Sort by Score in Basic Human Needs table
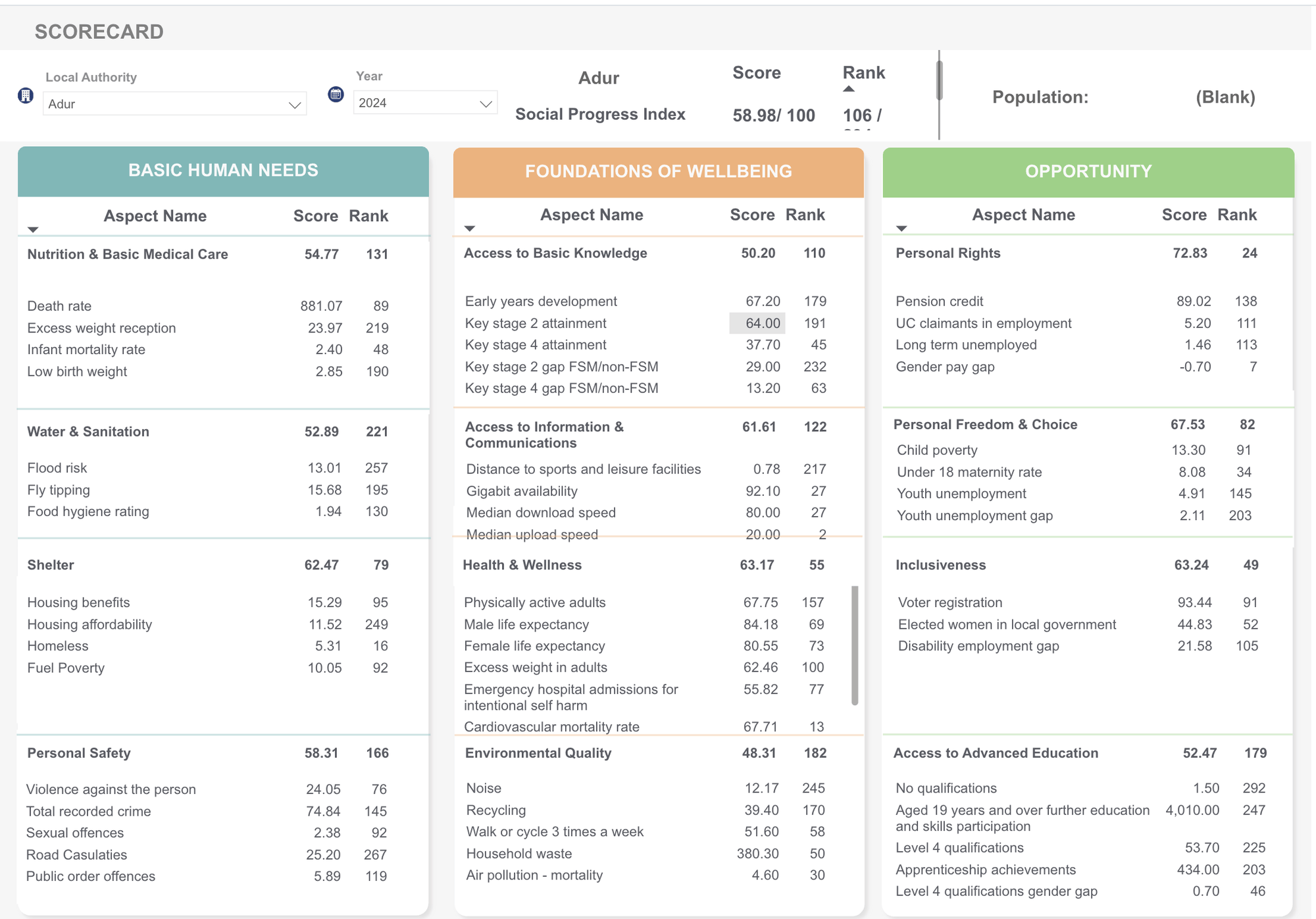The image size is (1316, 919). coord(316,215)
